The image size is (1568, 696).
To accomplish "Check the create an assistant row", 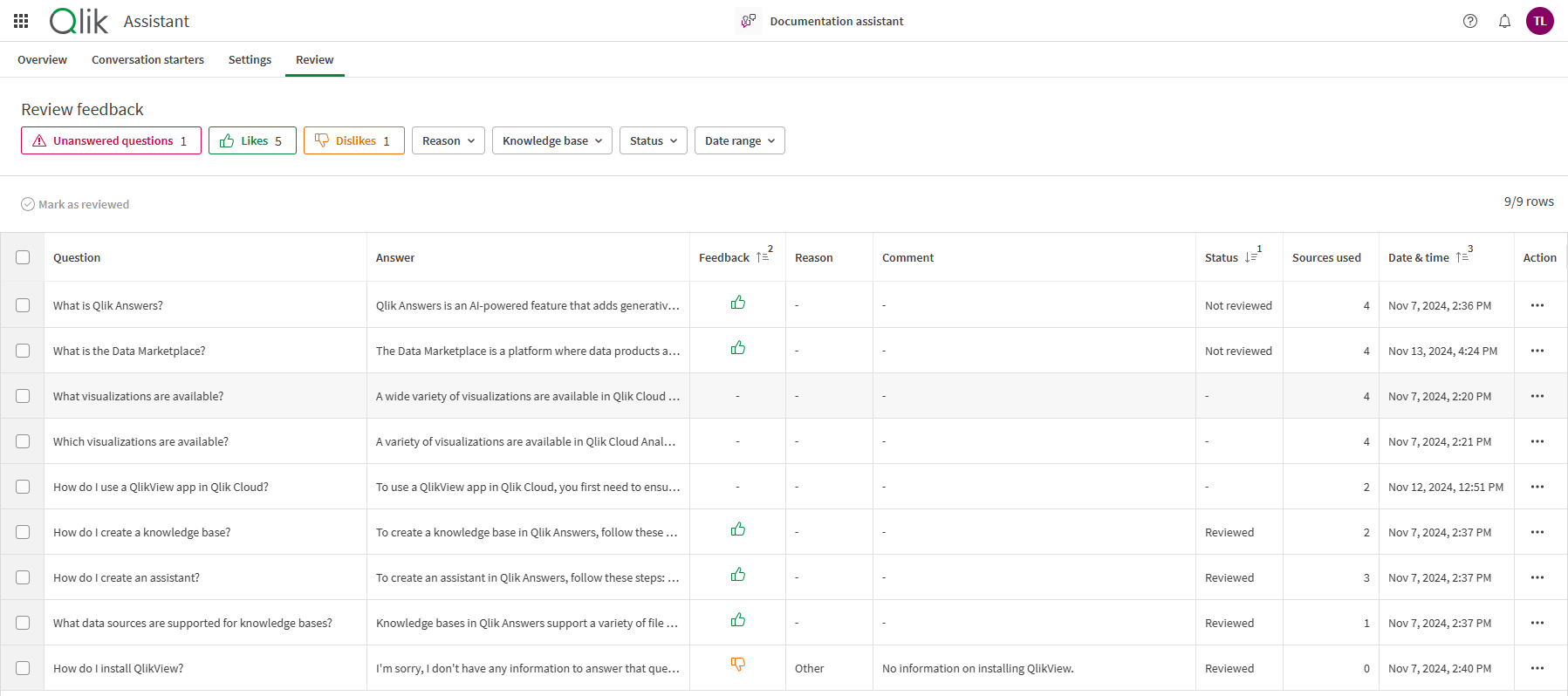I will [x=23, y=577].
